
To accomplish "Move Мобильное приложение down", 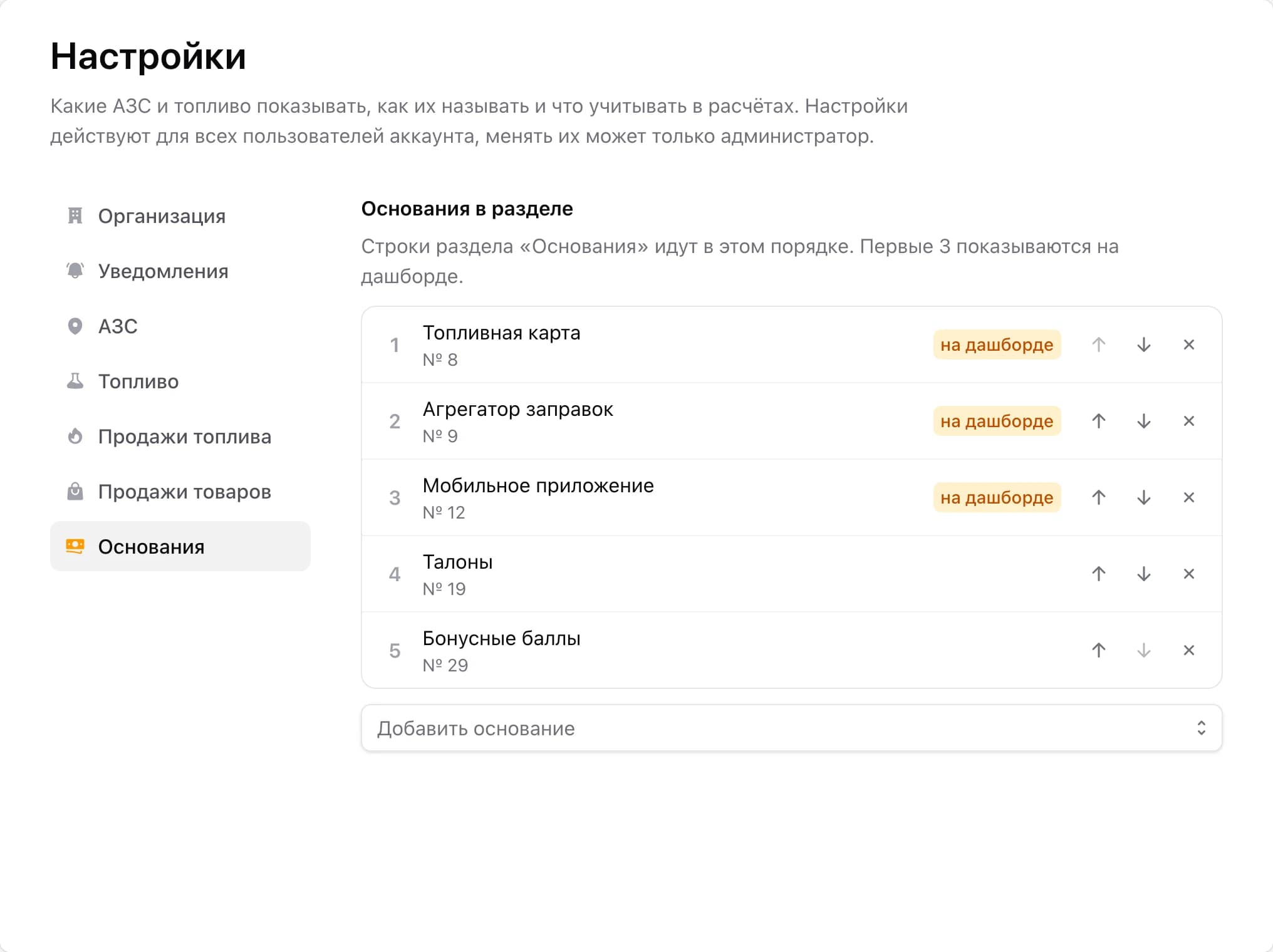I will click(1144, 497).
